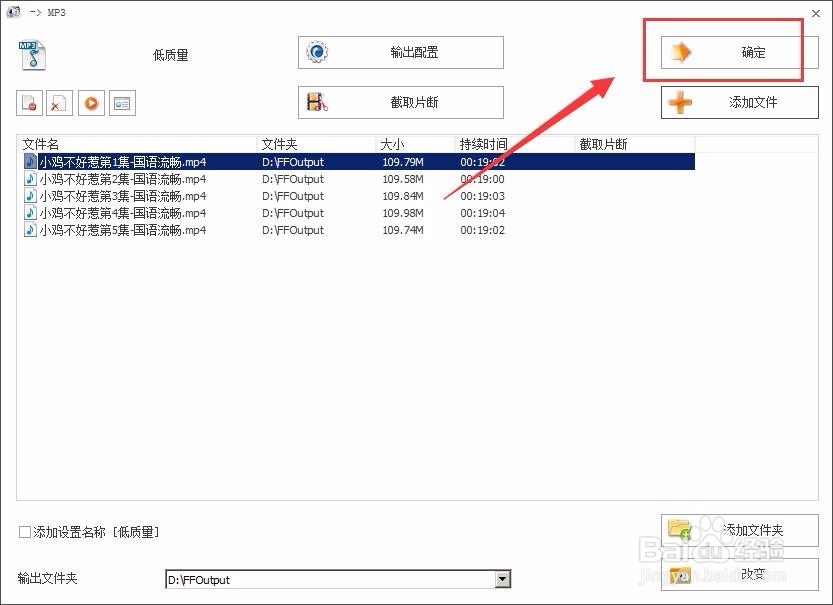Click the change output folder icon

coord(680,577)
